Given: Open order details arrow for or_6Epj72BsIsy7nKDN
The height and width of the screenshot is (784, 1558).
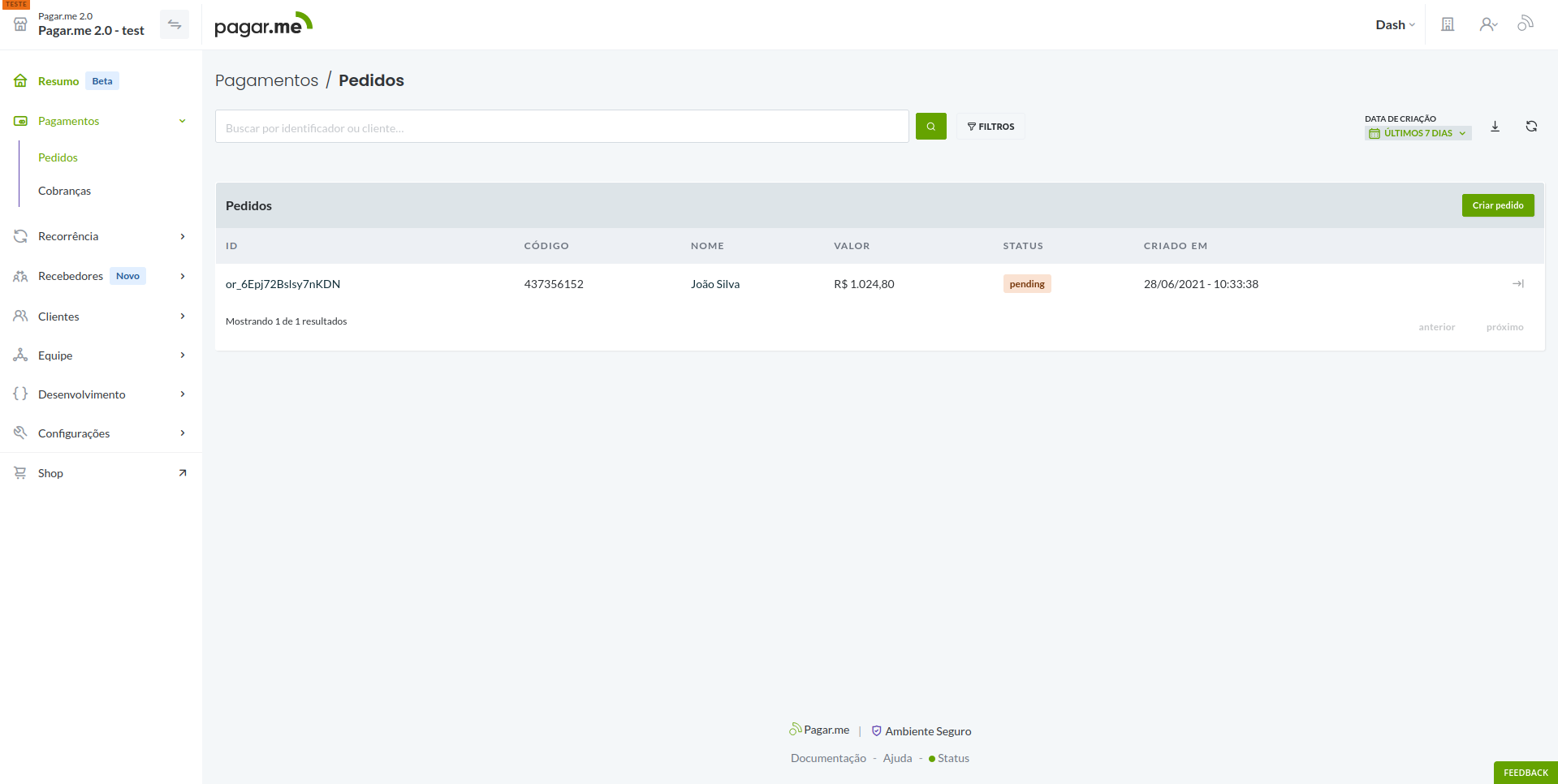Looking at the screenshot, I should coord(1518,284).
